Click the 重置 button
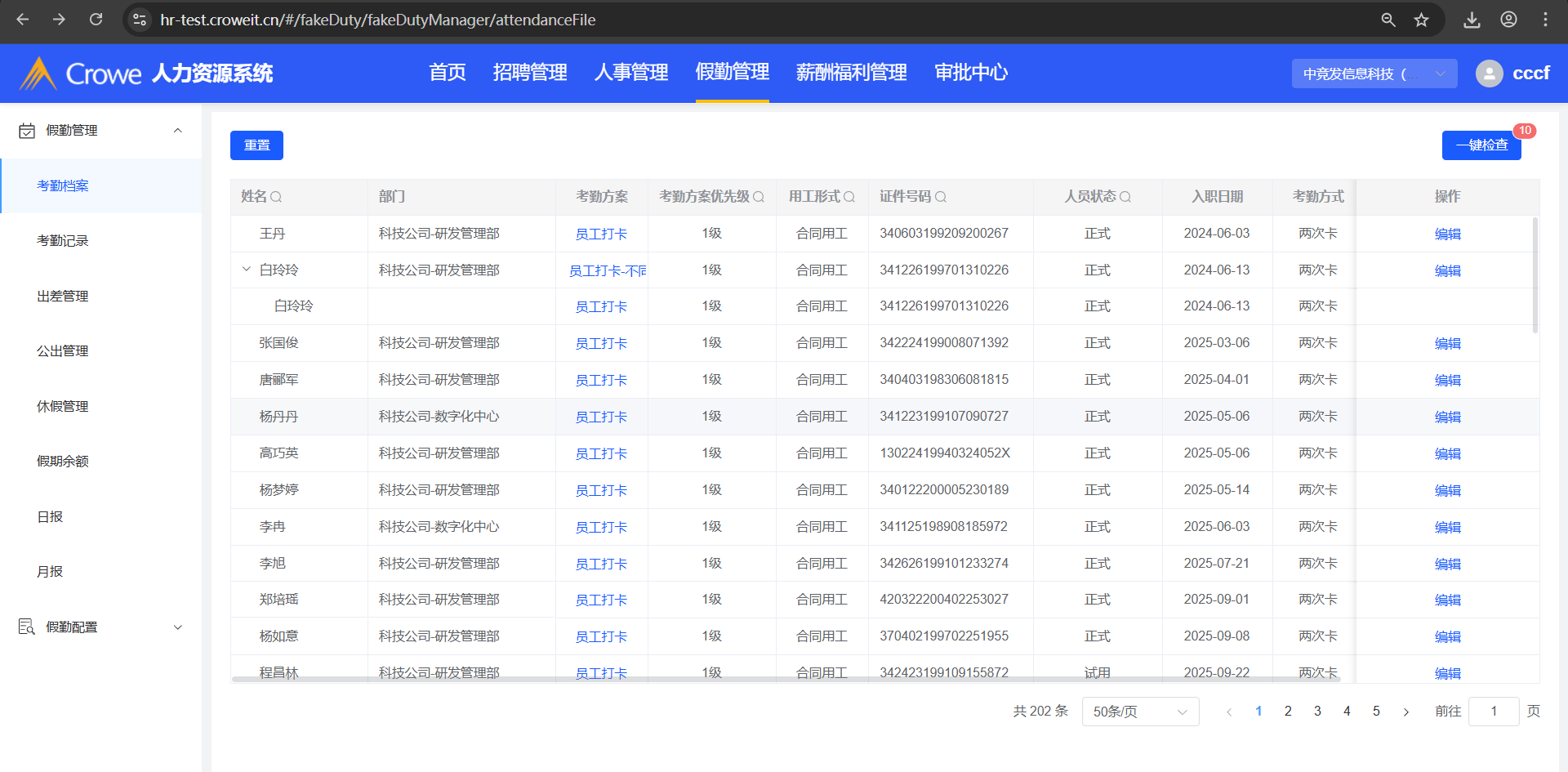Viewport: 1568px width, 772px height. click(x=256, y=145)
